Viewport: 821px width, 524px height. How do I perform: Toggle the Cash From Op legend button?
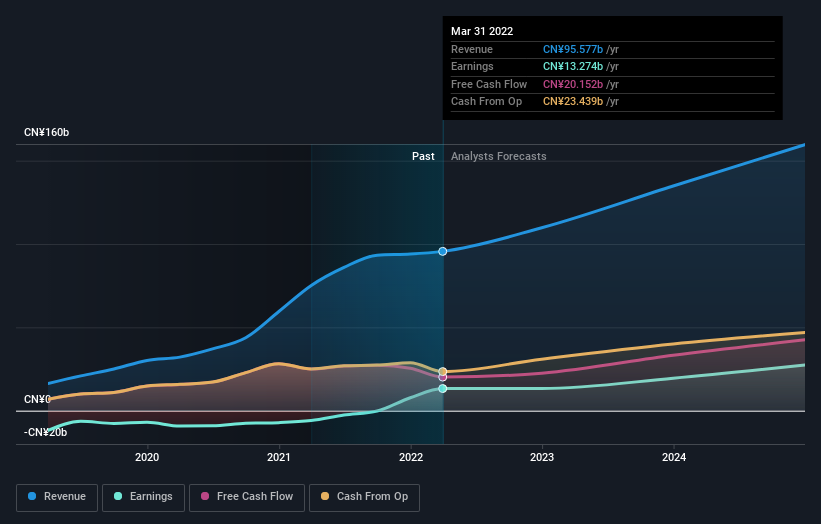click(x=364, y=497)
